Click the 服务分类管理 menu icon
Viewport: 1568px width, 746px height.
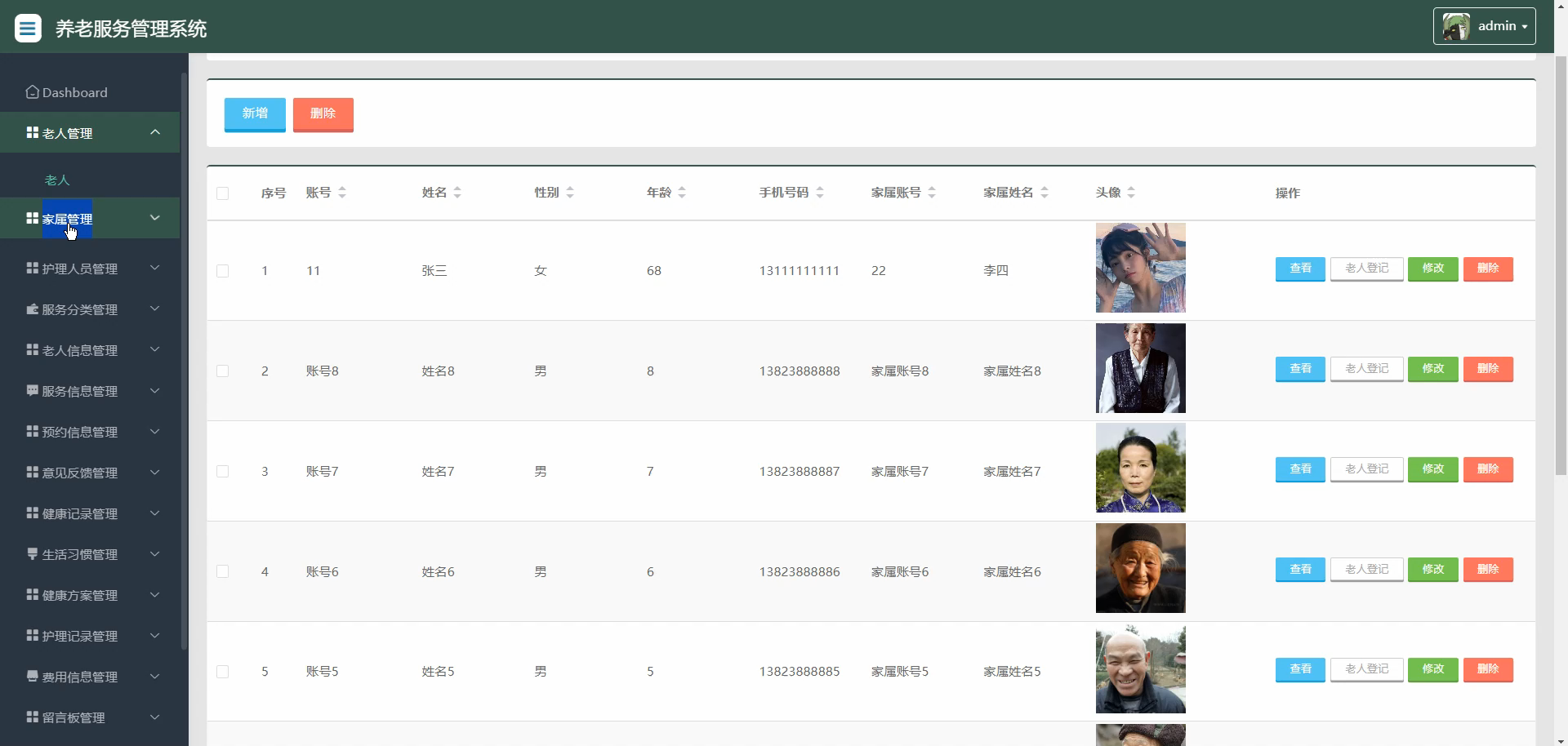click(x=33, y=309)
